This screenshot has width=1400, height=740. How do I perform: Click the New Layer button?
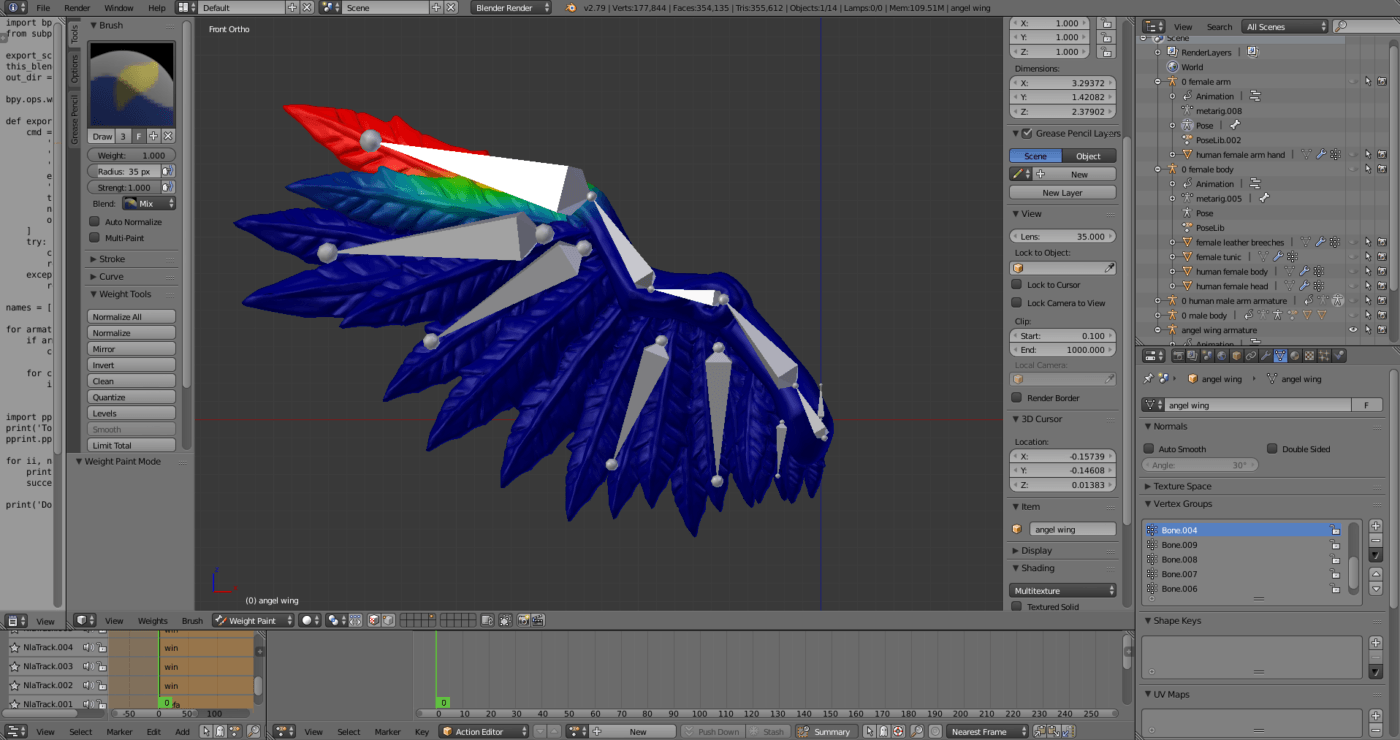coord(1062,193)
